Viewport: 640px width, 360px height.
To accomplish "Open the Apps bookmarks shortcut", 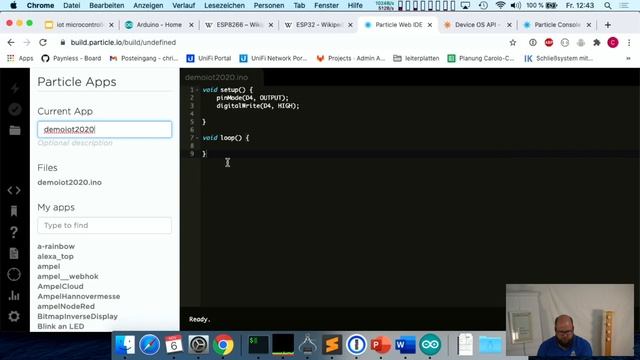I will [20, 58].
